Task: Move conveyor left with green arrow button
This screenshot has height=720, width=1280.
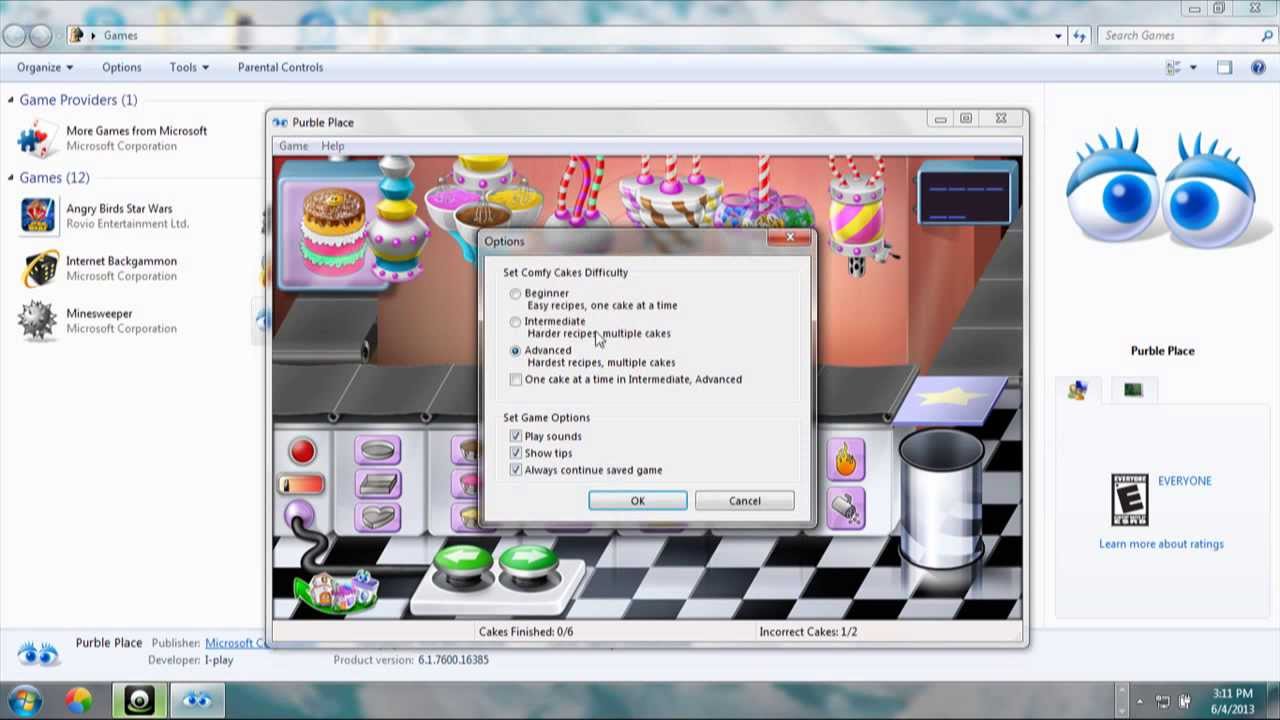Action: (x=462, y=565)
